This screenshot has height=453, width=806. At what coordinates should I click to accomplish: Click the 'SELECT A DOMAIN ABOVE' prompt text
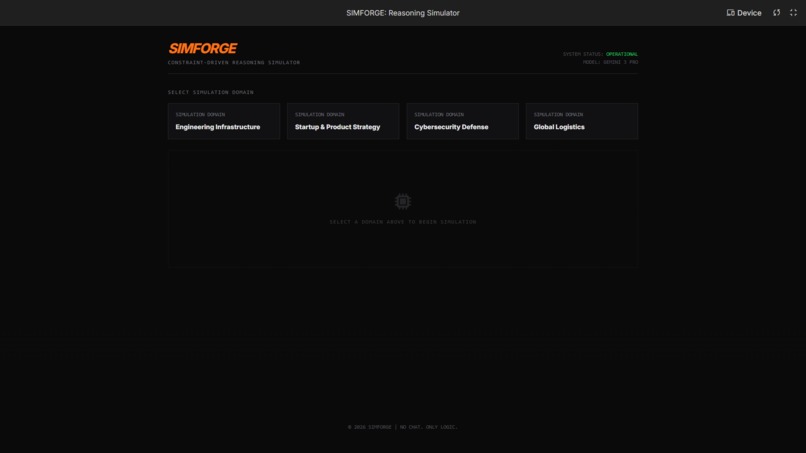point(402,222)
